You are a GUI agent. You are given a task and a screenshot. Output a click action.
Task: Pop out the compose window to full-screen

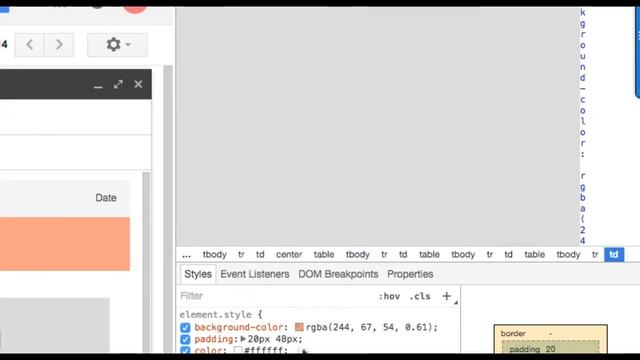pos(118,84)
